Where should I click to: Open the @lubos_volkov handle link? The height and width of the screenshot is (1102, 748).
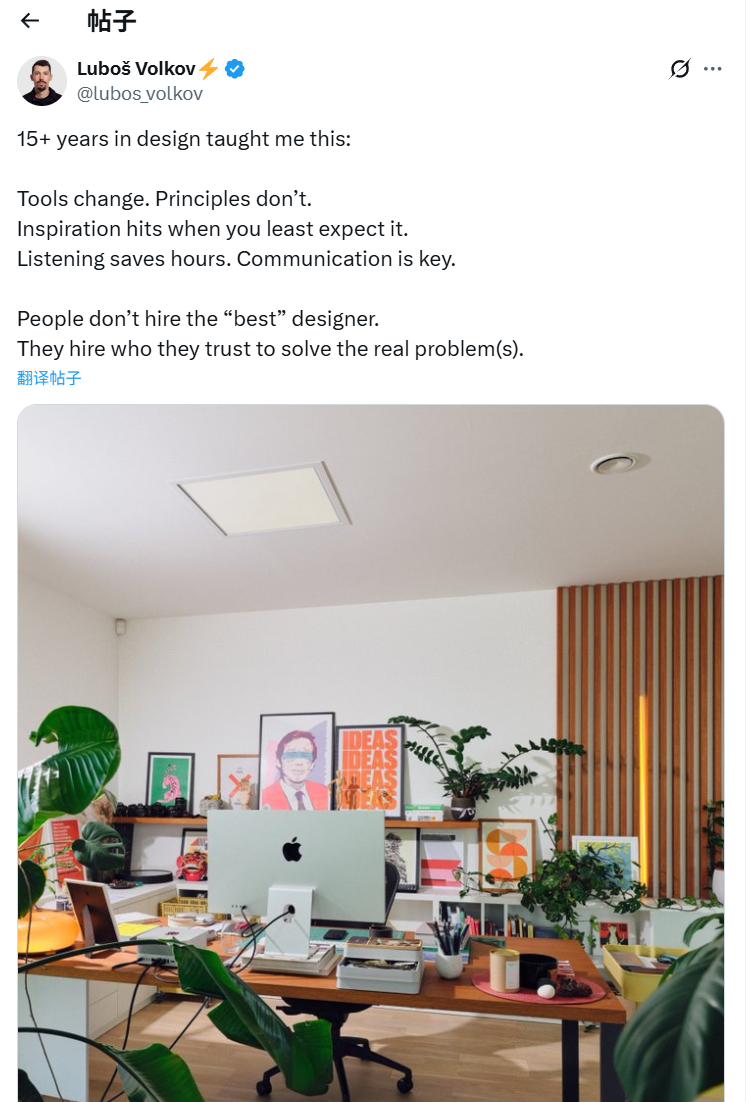tap(140, 94)
